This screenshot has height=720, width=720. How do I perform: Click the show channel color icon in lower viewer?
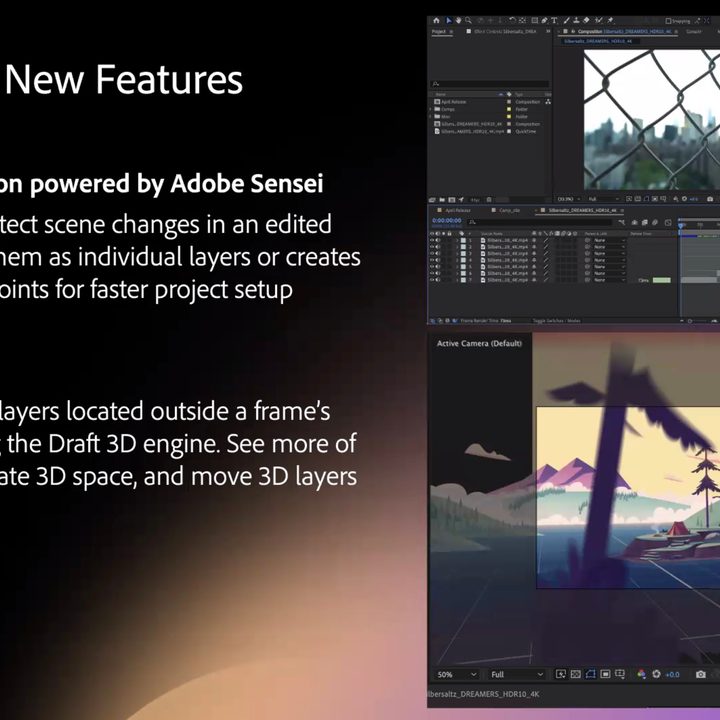tap(641, 674)
